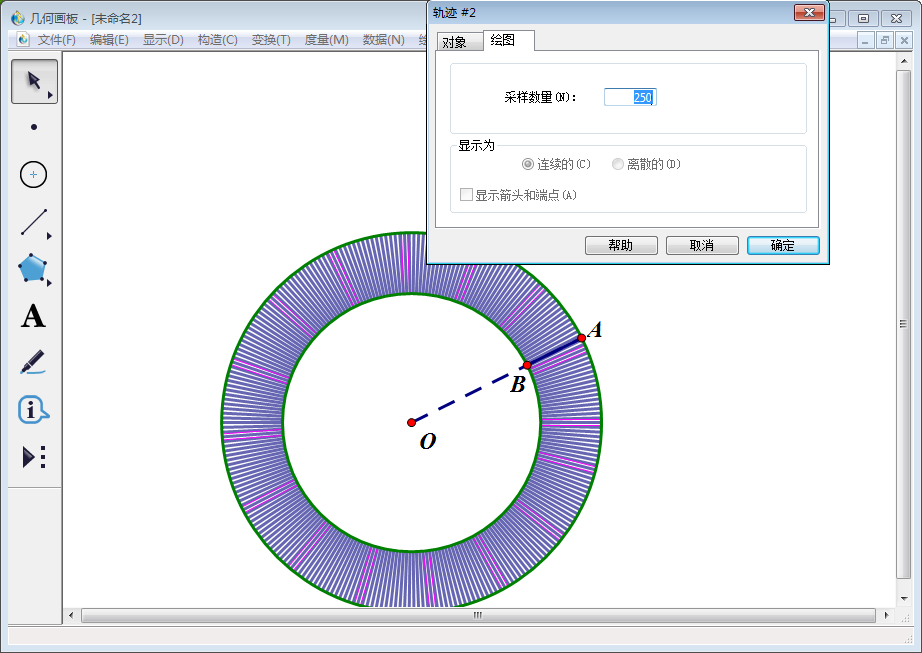922x653 pixels.
Task: Maximize the Sketchpad main window
Action: tap(863, 19)
